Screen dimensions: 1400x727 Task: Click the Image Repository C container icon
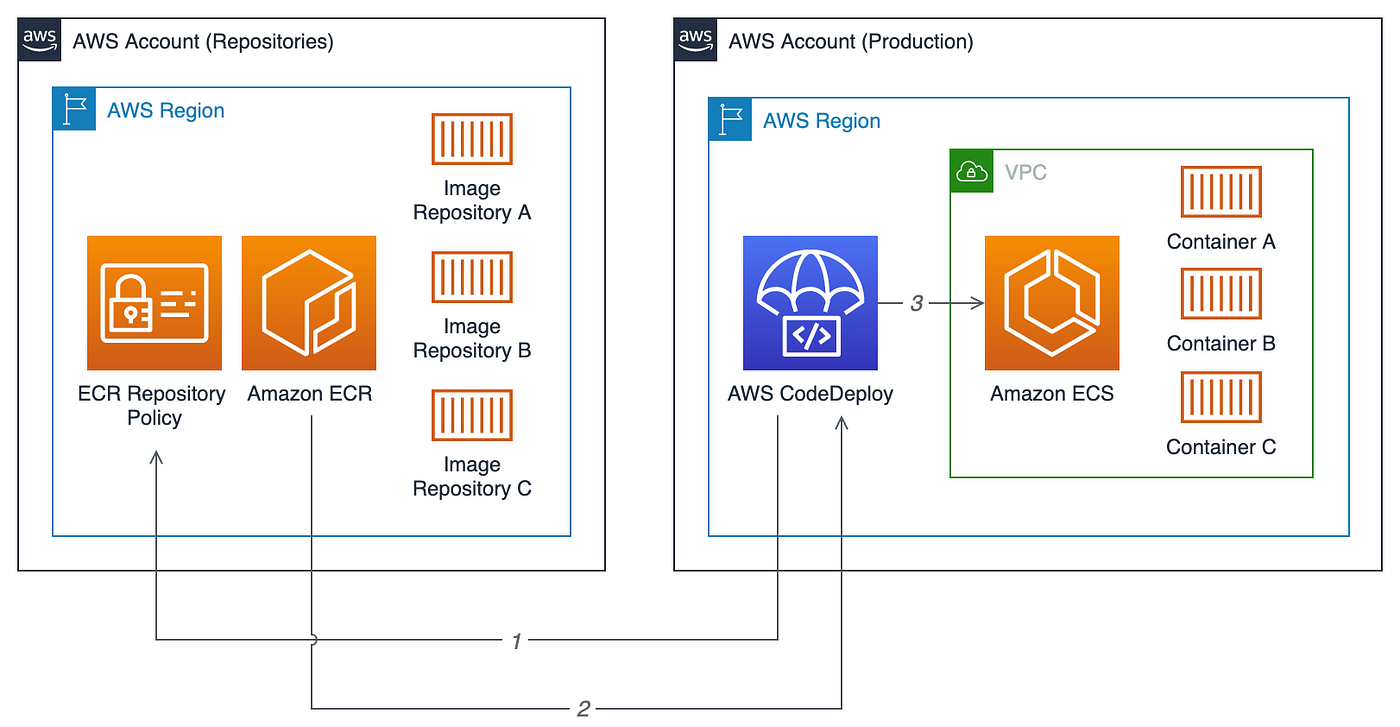click(472, 415)
